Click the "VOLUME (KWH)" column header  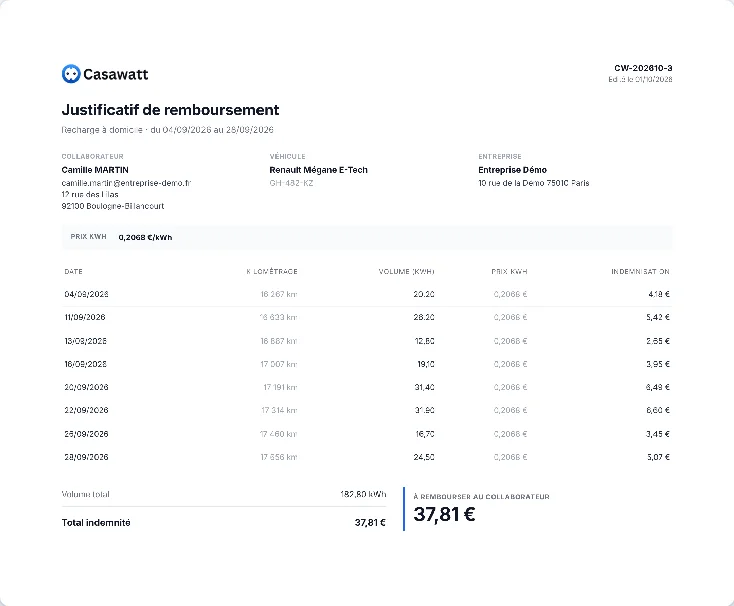406,271
